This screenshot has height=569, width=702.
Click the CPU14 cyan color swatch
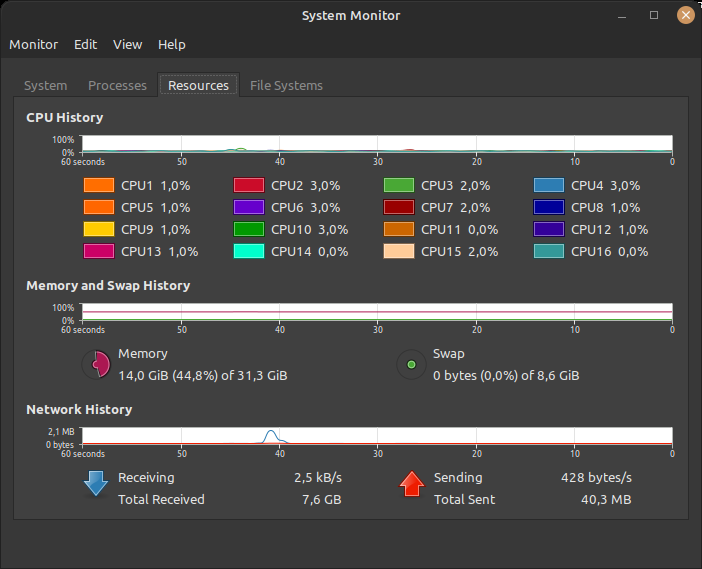(x=249, y=252)
